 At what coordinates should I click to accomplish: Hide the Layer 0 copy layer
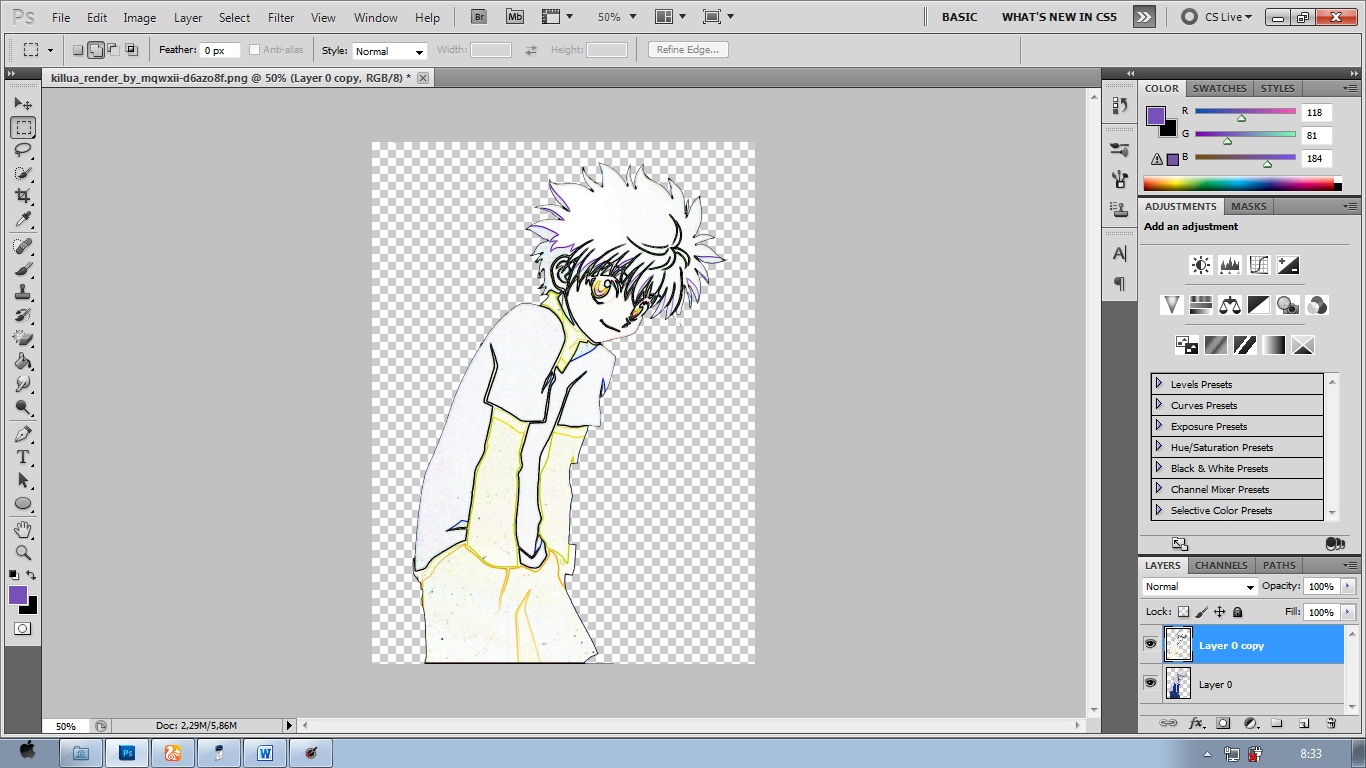point(1150,645)
